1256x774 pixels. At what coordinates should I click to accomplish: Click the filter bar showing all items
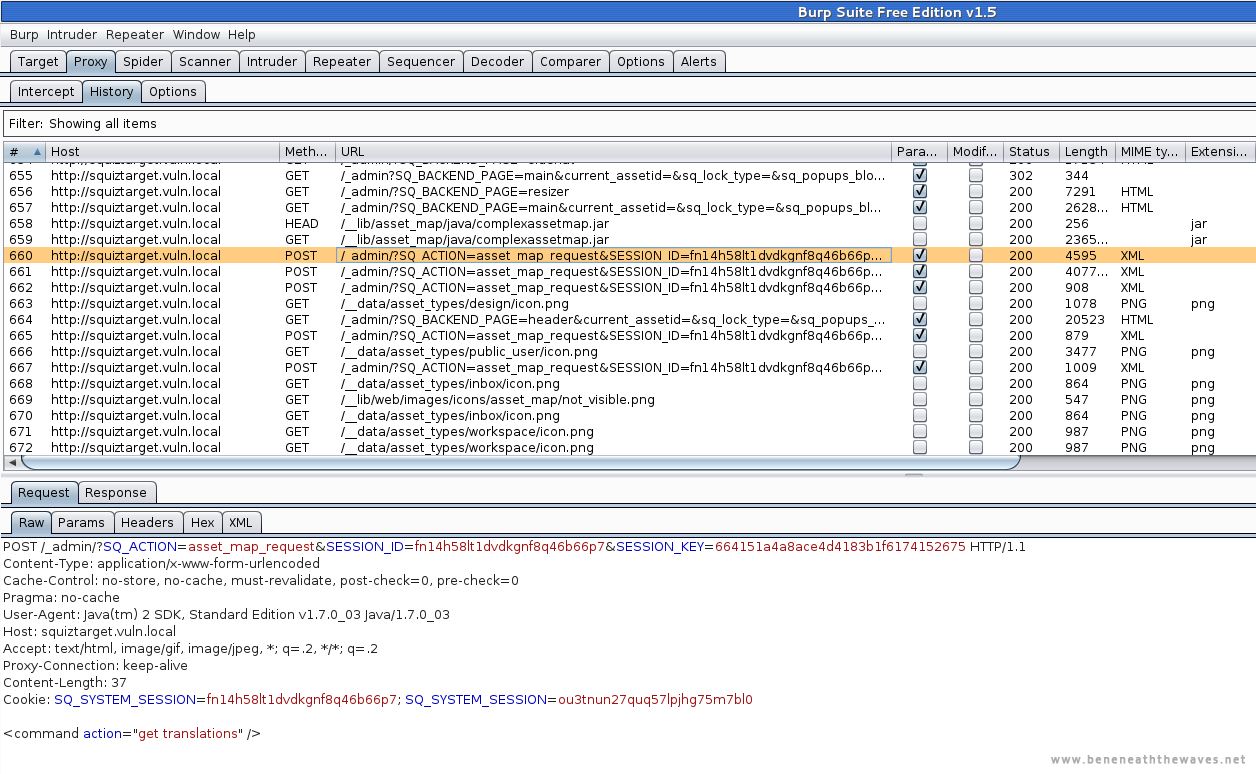click(628, 123)
